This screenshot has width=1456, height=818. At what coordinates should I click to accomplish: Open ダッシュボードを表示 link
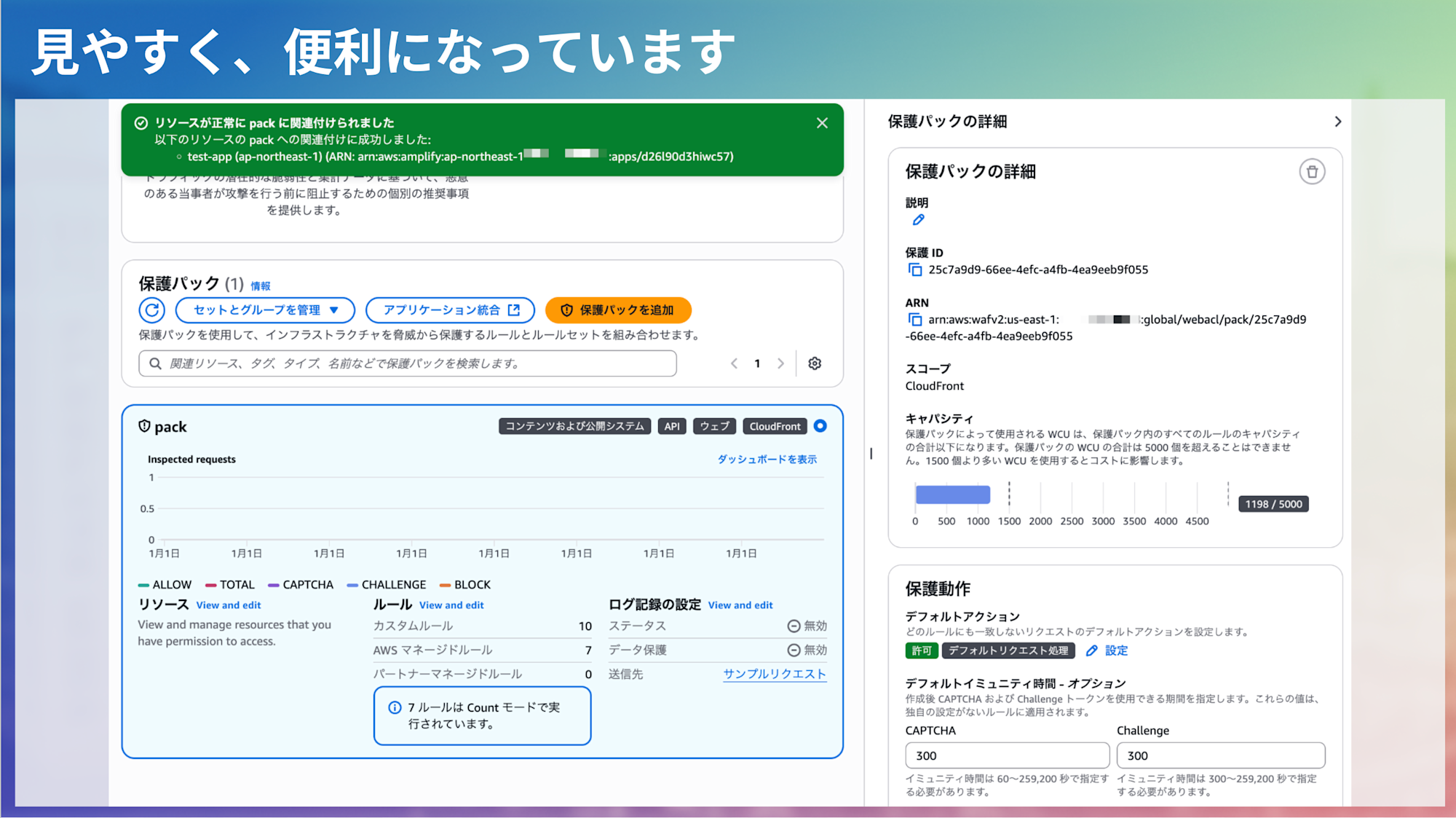[x=767, y=460]
